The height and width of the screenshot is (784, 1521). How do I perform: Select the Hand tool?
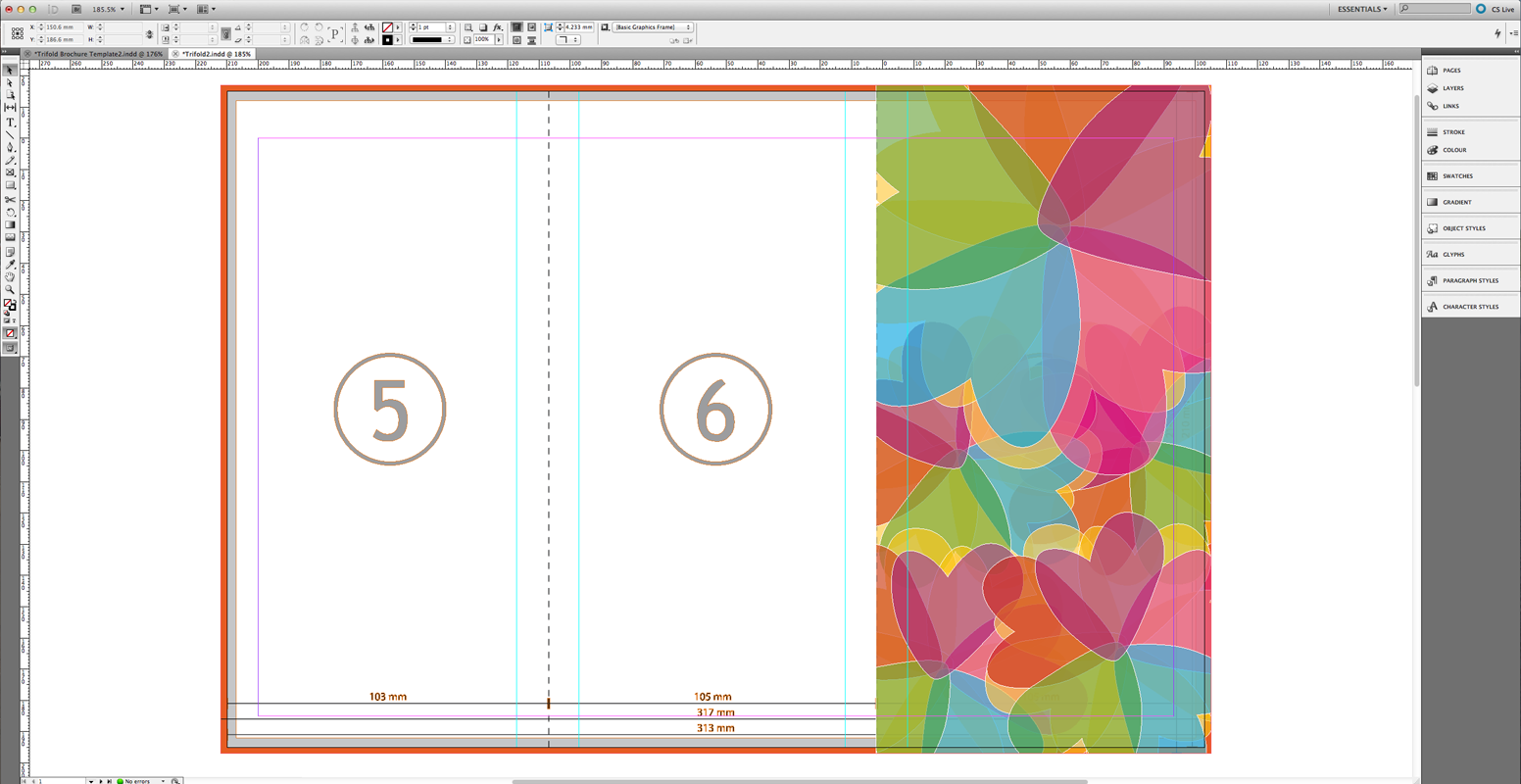(x=10, y=277)
